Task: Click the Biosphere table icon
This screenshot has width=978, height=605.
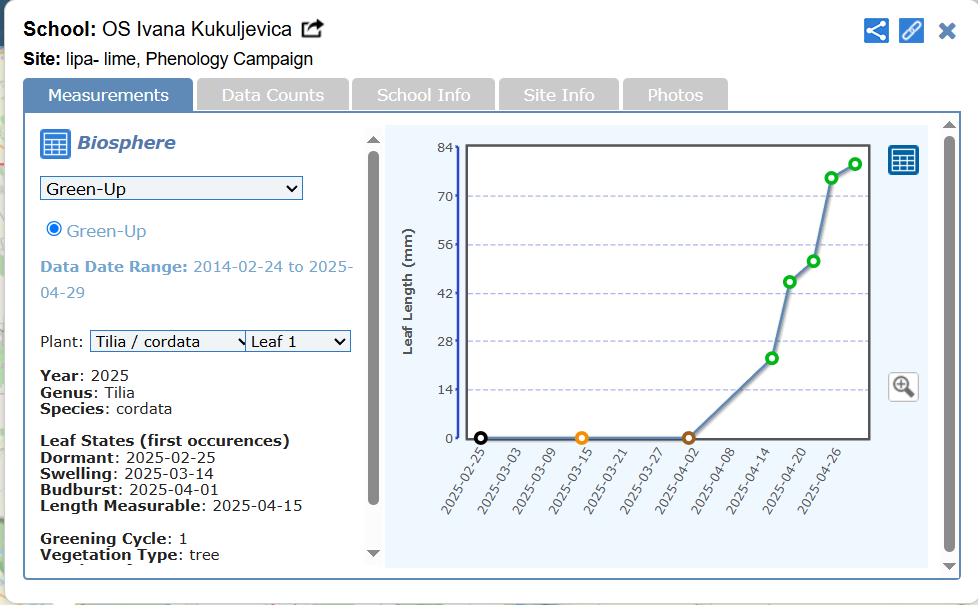Action: coord(55,144)
